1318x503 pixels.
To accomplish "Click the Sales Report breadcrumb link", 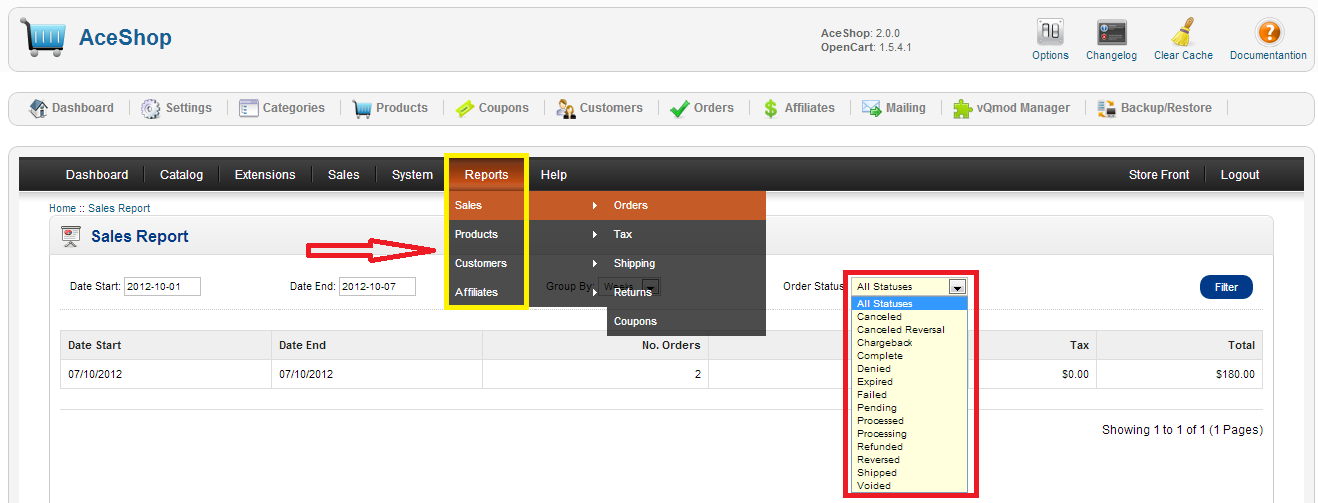I will click(119, 208).
